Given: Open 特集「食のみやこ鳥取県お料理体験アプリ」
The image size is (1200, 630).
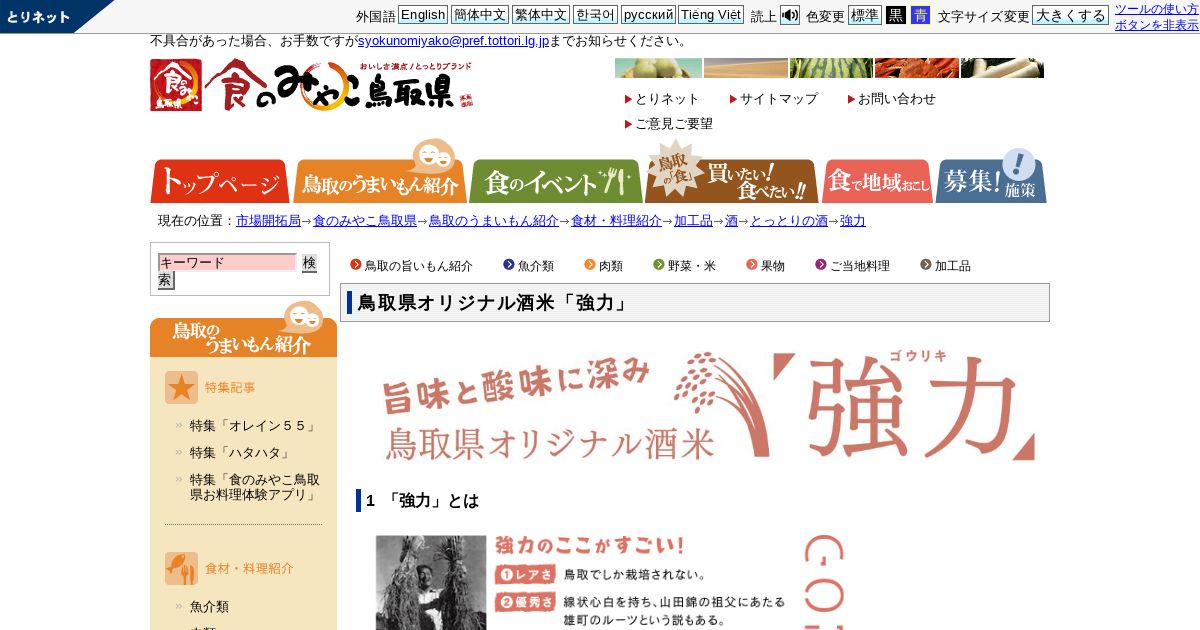Looking at the screenshot, I should point(255,487).
